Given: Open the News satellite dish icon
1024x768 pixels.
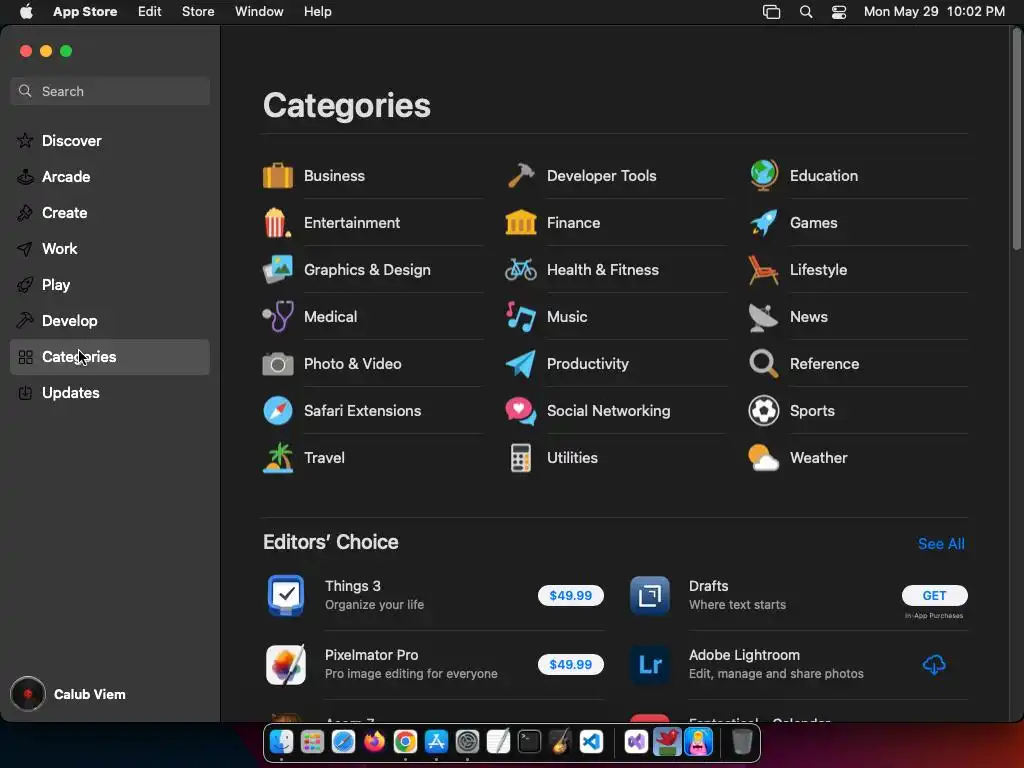Looking at the screenshot, I should coord(763,317).
